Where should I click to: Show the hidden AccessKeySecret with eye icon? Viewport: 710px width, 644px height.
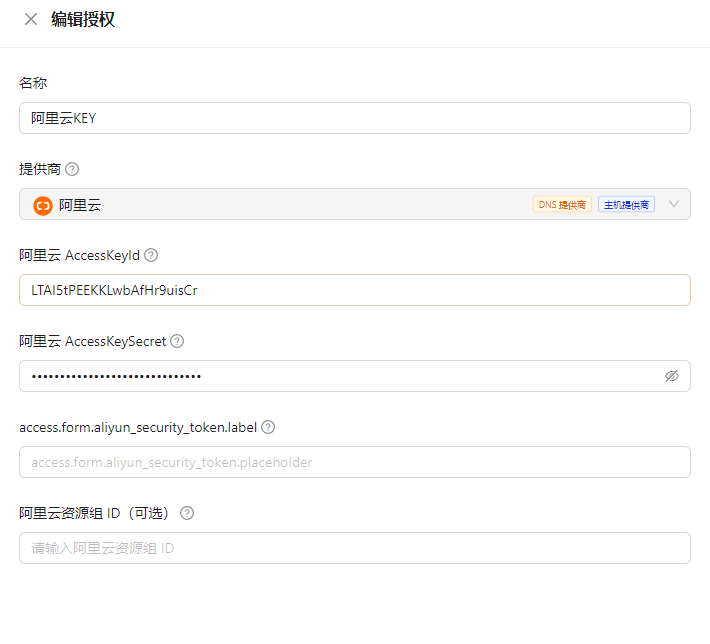coord(672,376)
